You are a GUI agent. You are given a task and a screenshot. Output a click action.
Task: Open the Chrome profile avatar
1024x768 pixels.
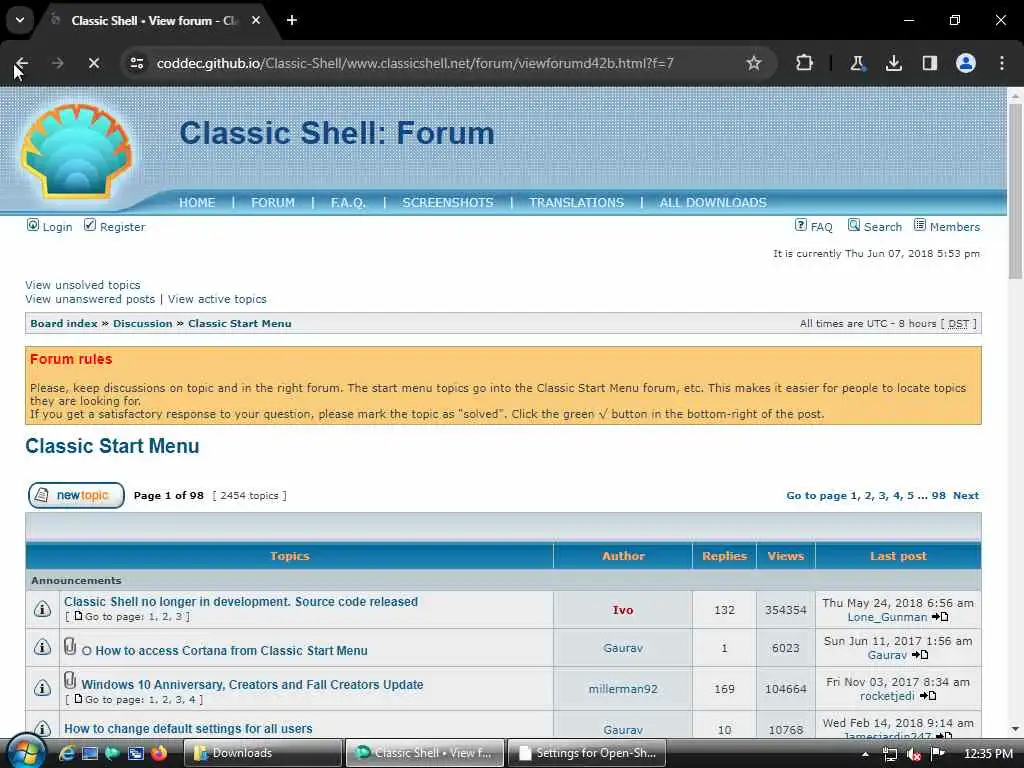[966, 63]
